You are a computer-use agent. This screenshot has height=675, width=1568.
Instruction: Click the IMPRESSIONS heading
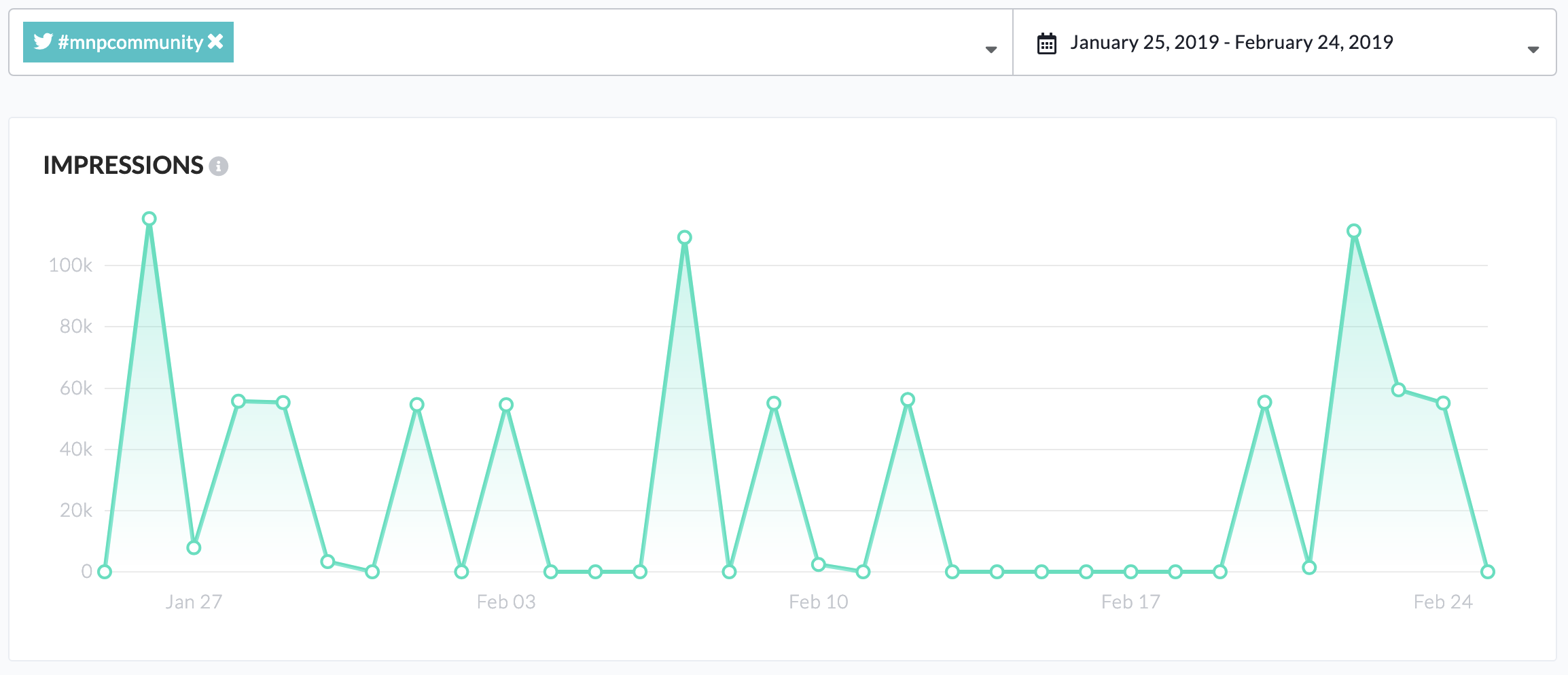point(123,165)
